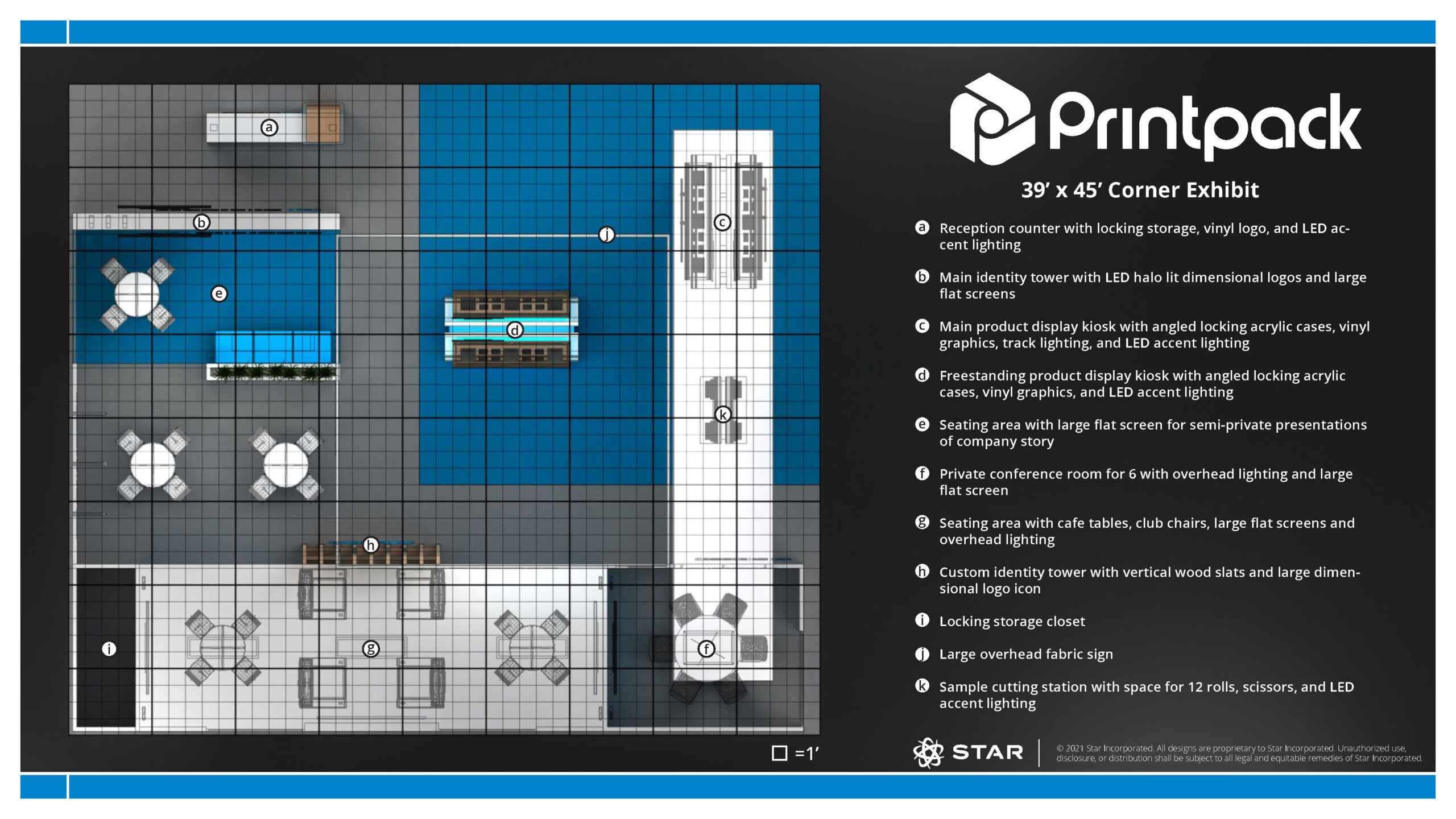
Task: Click the '39' x 45' Corner Exhibit' title
Action: point(1140,190)
